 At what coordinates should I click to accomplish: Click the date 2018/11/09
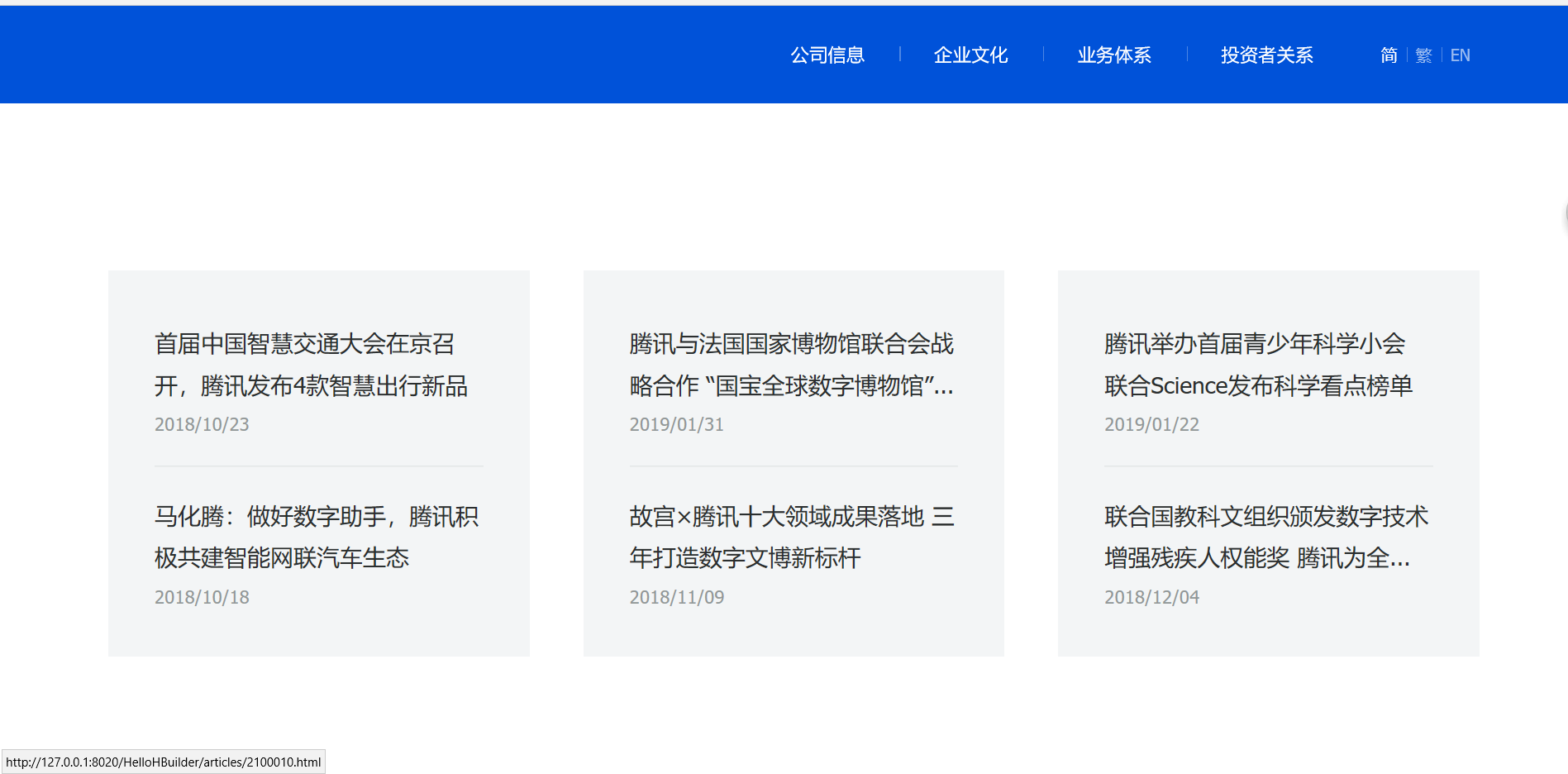pos(677,597)
